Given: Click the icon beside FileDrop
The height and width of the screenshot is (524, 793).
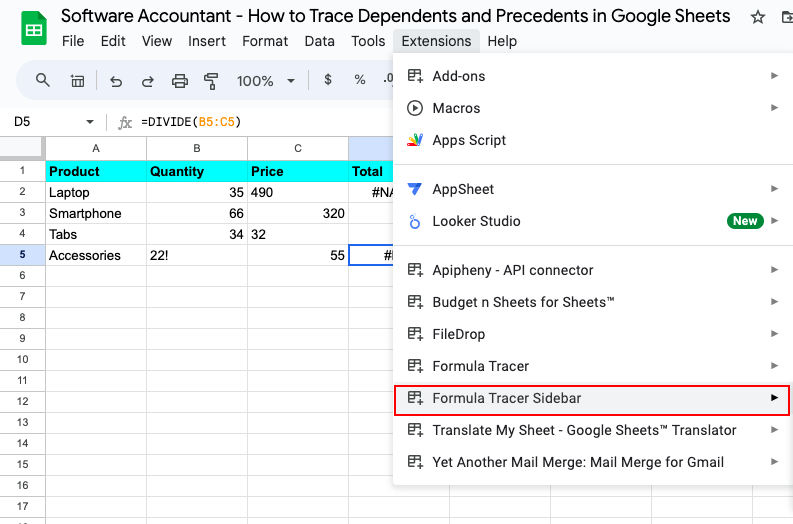Looking at the screenshot, I should click(x=415, y=334).
